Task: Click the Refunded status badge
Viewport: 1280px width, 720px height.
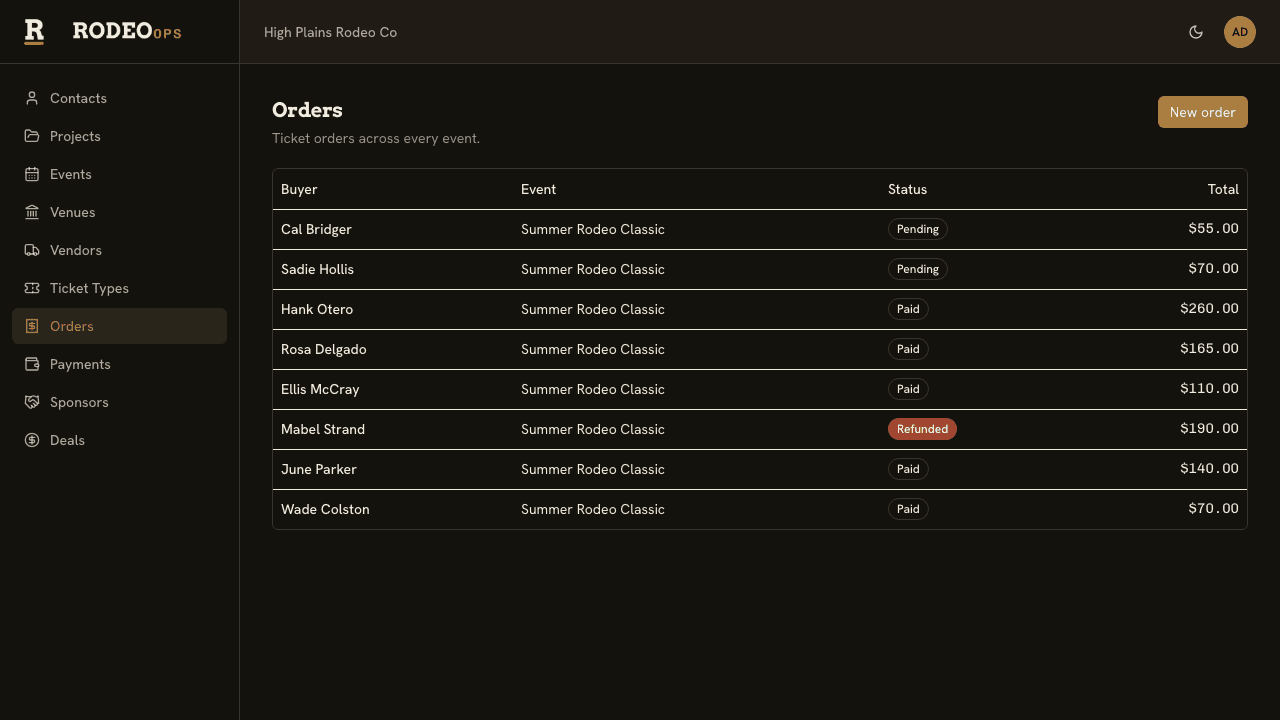Action: pyautogui.click(x=922, y=429)
